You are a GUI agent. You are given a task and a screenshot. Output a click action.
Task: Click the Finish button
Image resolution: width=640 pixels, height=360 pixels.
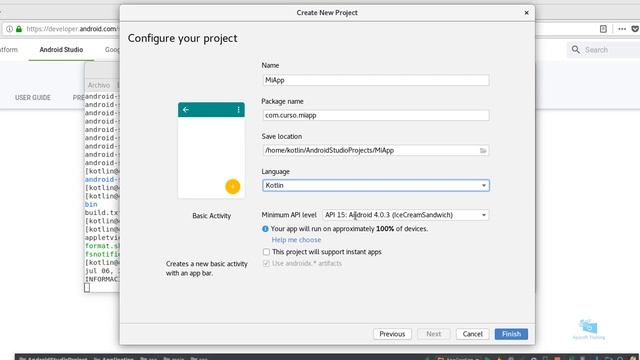coord(511,334)
